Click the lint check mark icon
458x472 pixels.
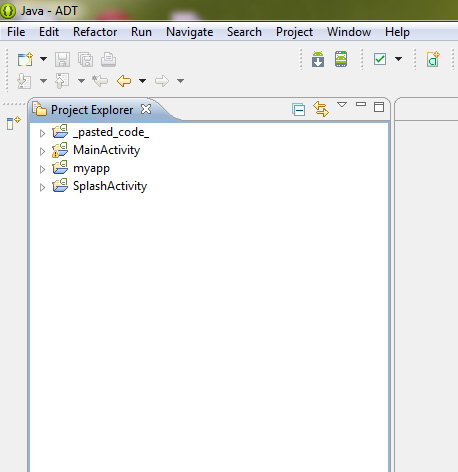click(380, 59)
